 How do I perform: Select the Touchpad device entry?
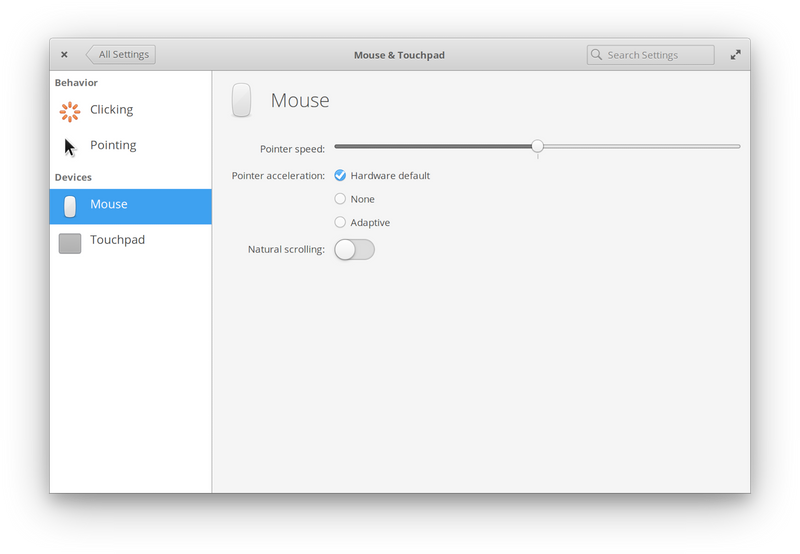click(131, 241)
